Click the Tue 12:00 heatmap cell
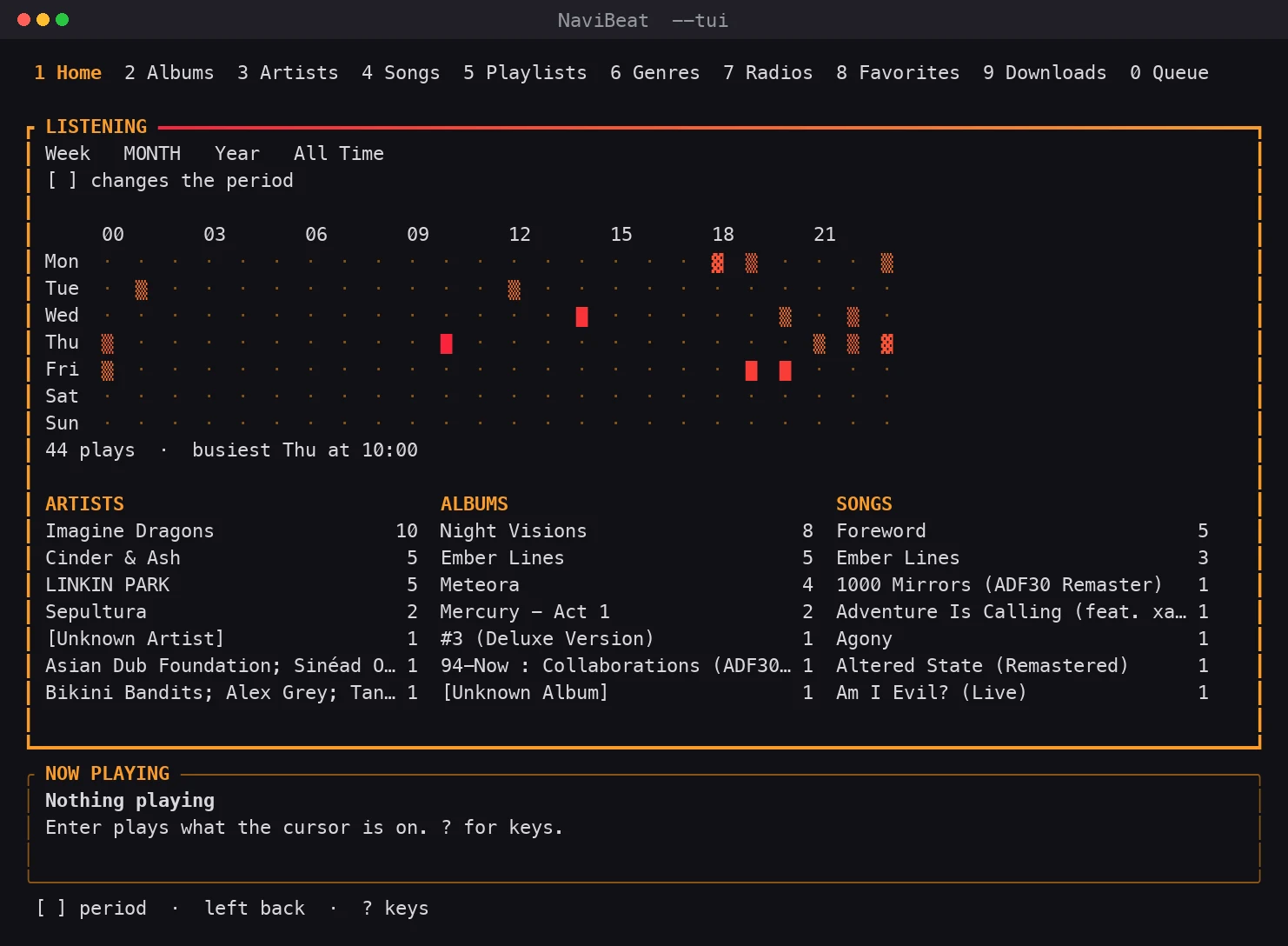 point(514,290)
